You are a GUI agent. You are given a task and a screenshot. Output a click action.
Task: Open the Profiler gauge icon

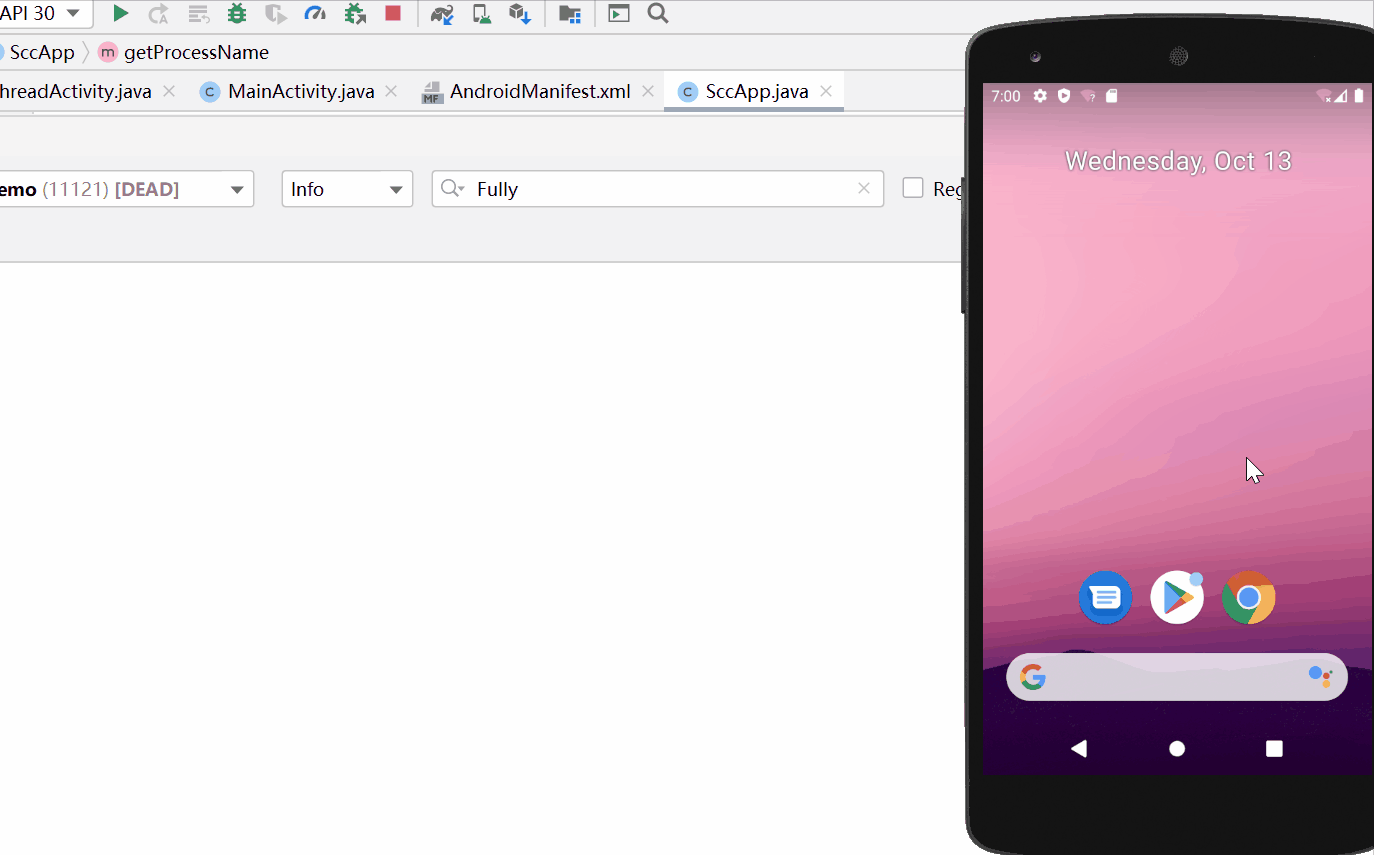pyautogui.click(x=315, y=13)
